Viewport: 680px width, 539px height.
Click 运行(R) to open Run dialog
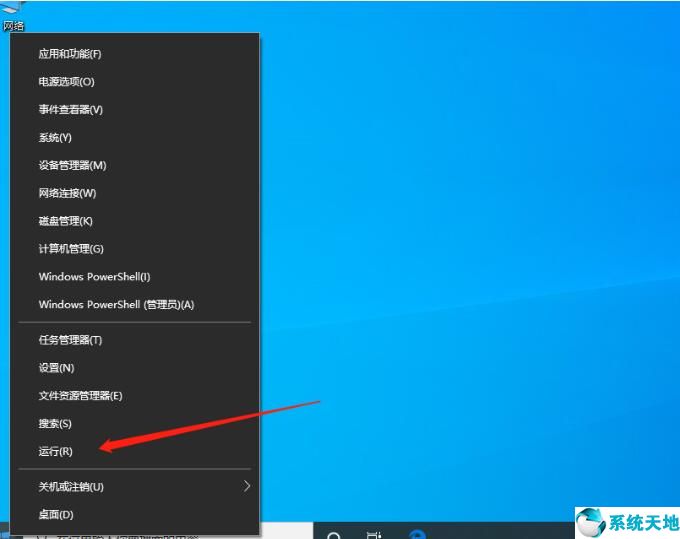(x=134, y=451)
